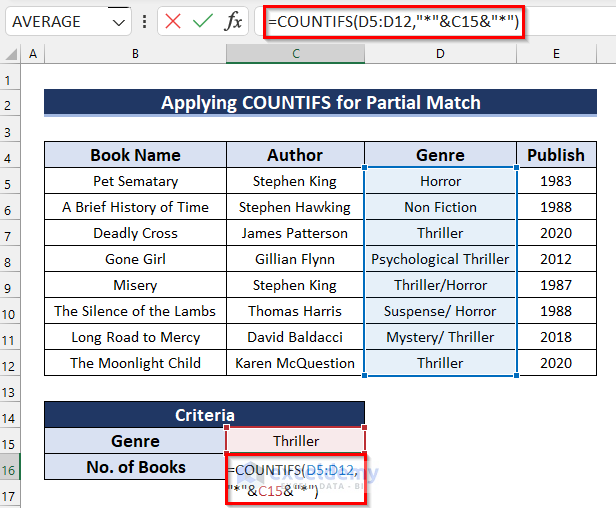The height and width of the screenshot is (508, 616).
Task: Select column D header
Action: click(440, 54)
